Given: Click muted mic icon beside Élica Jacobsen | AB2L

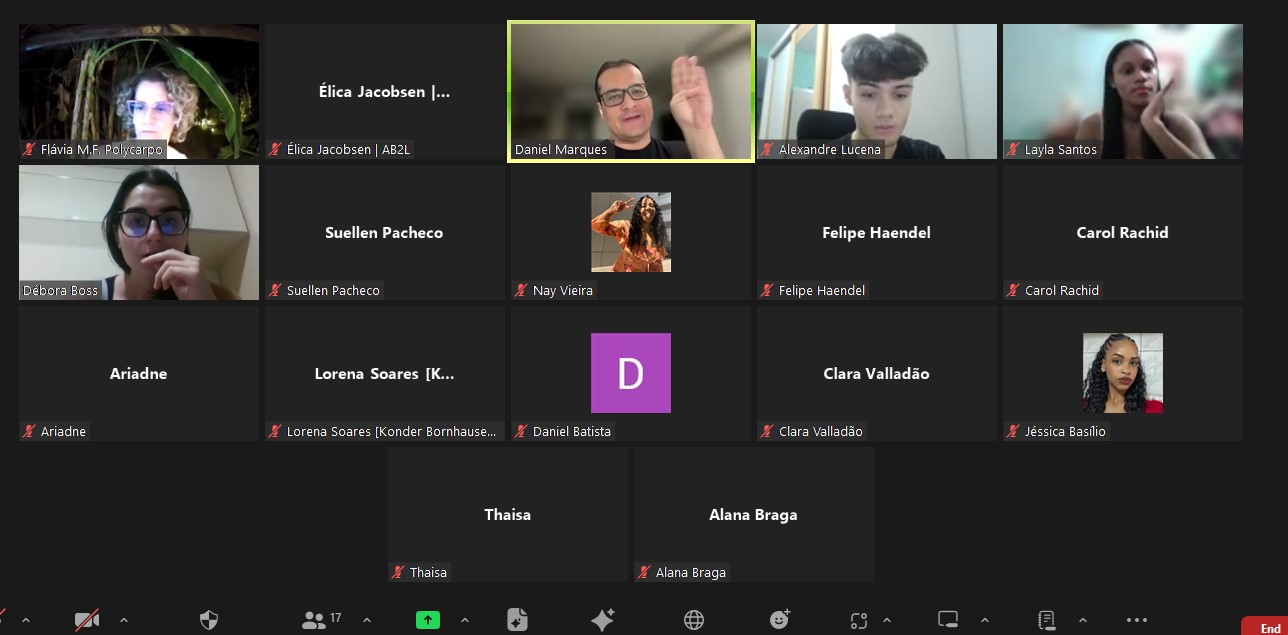Looking at the screenshot, I should coord(275,150).
